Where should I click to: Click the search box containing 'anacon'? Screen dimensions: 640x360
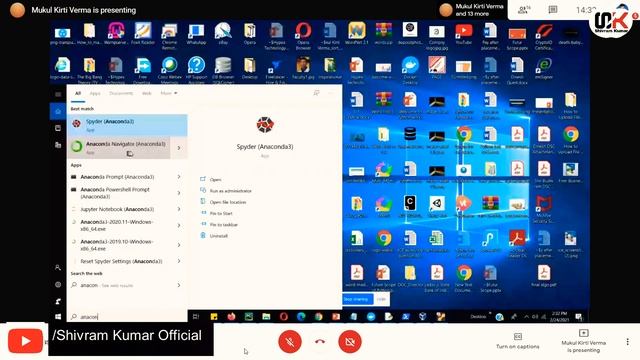127,316
